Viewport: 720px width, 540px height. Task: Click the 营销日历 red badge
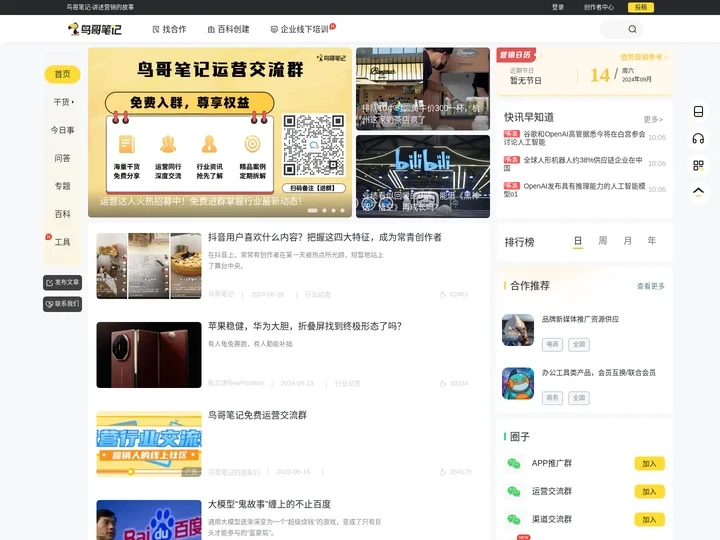[516, 55]
